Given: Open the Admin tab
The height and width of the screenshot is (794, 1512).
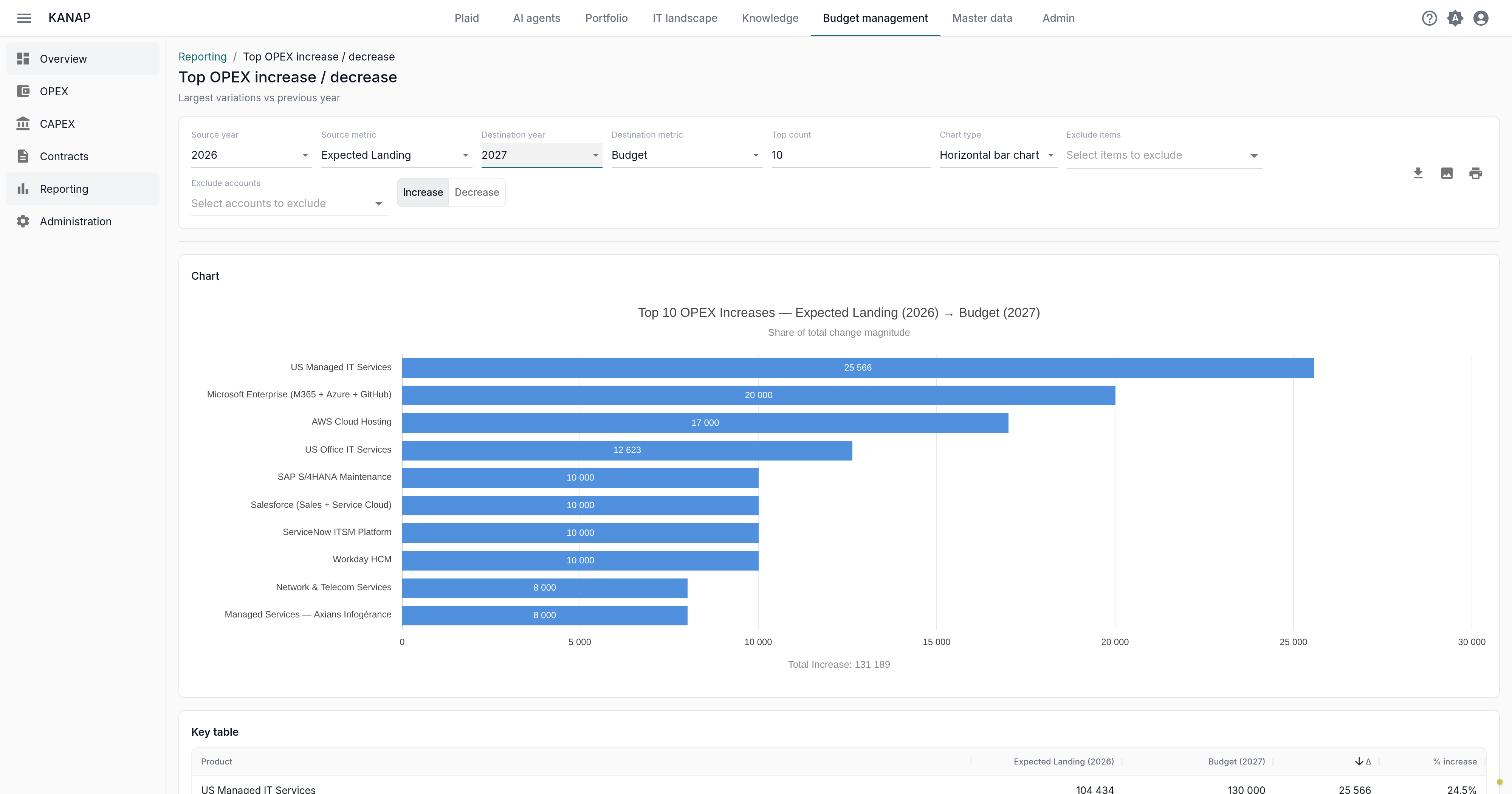Looking at the screenshot, I should [x=1058, y=18].
